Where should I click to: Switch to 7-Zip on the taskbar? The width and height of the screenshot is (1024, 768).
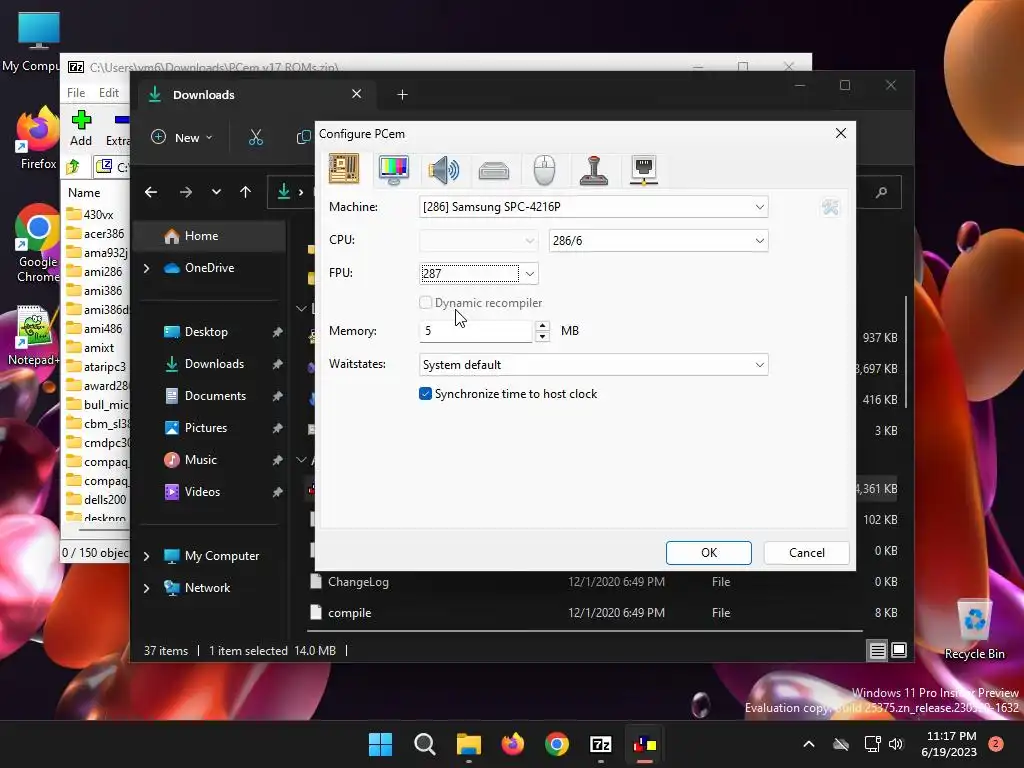click(600, 744)
